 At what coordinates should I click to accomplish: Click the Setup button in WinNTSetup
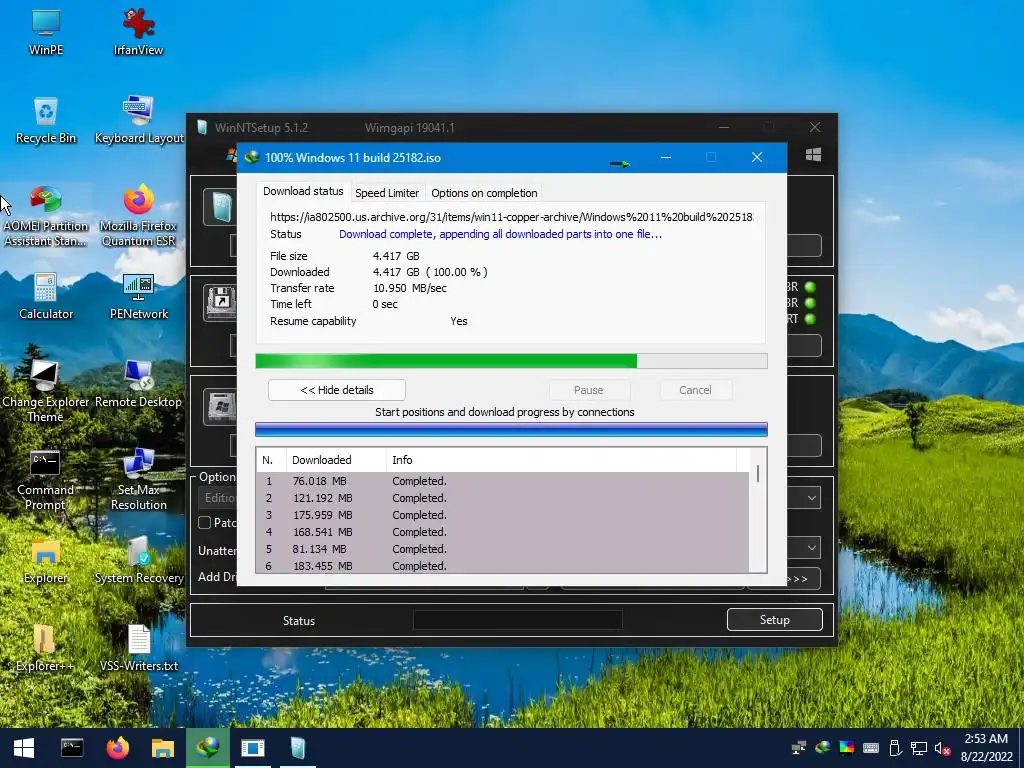pos(775,620)
